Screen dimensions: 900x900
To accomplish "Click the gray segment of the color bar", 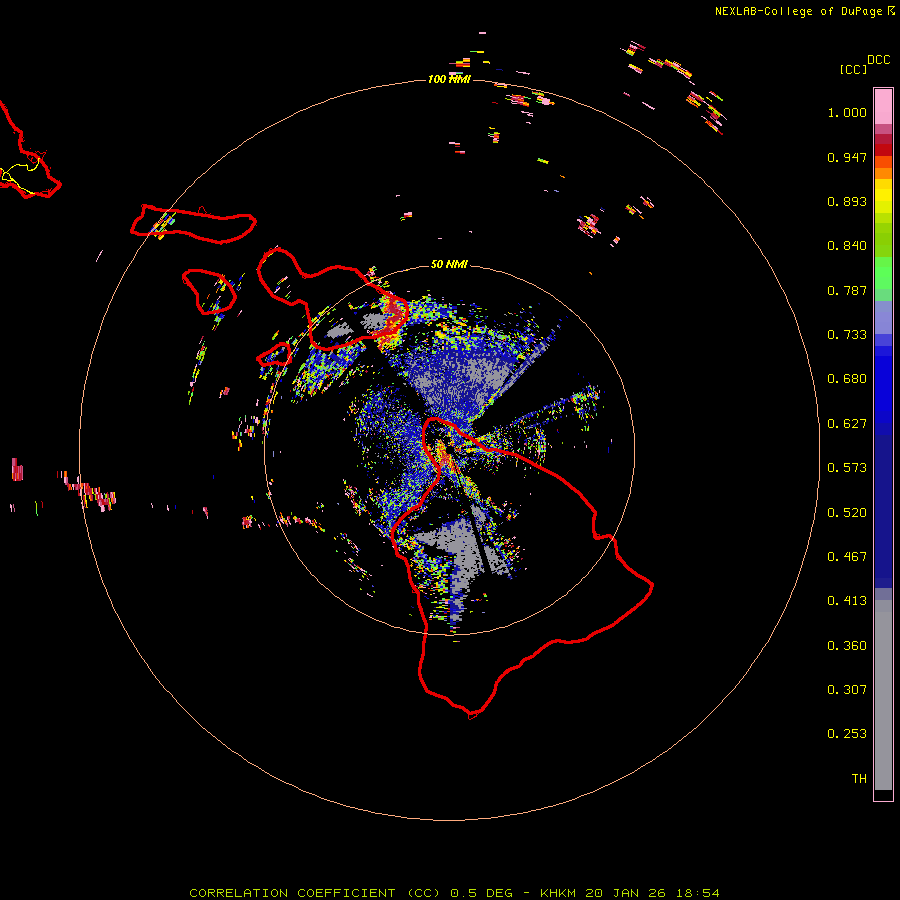I will 883,695.
